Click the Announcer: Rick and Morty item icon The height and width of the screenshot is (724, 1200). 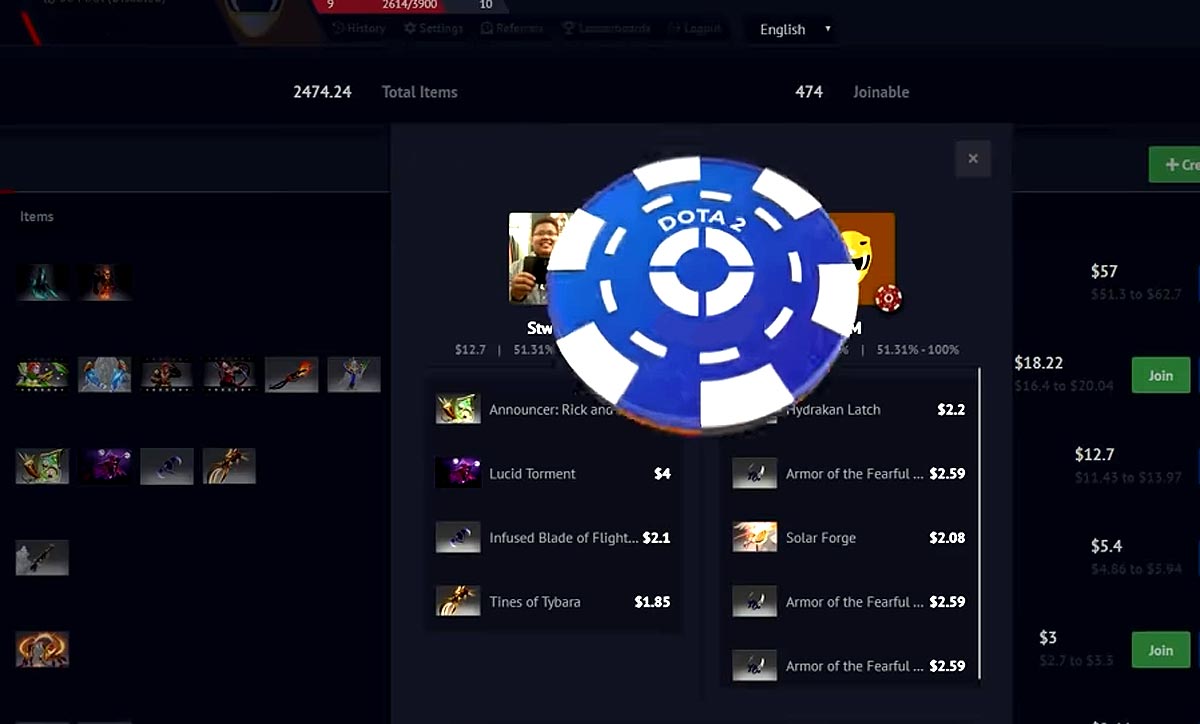click(458, 409)
